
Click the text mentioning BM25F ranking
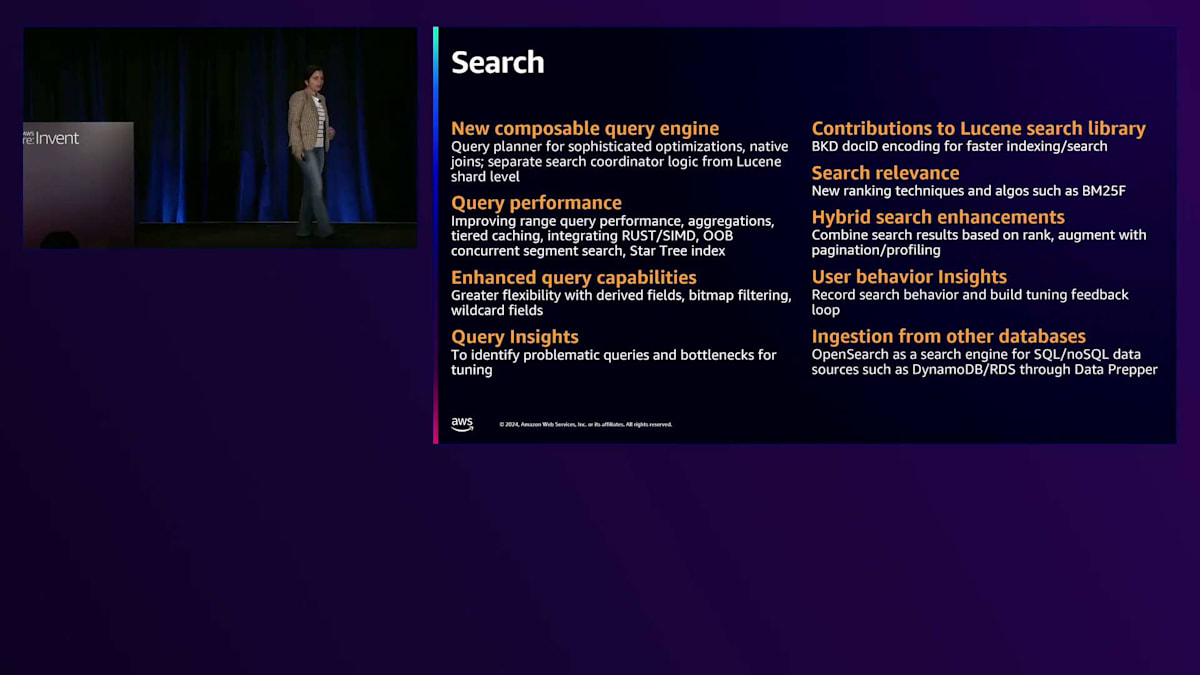pos(969,191)
